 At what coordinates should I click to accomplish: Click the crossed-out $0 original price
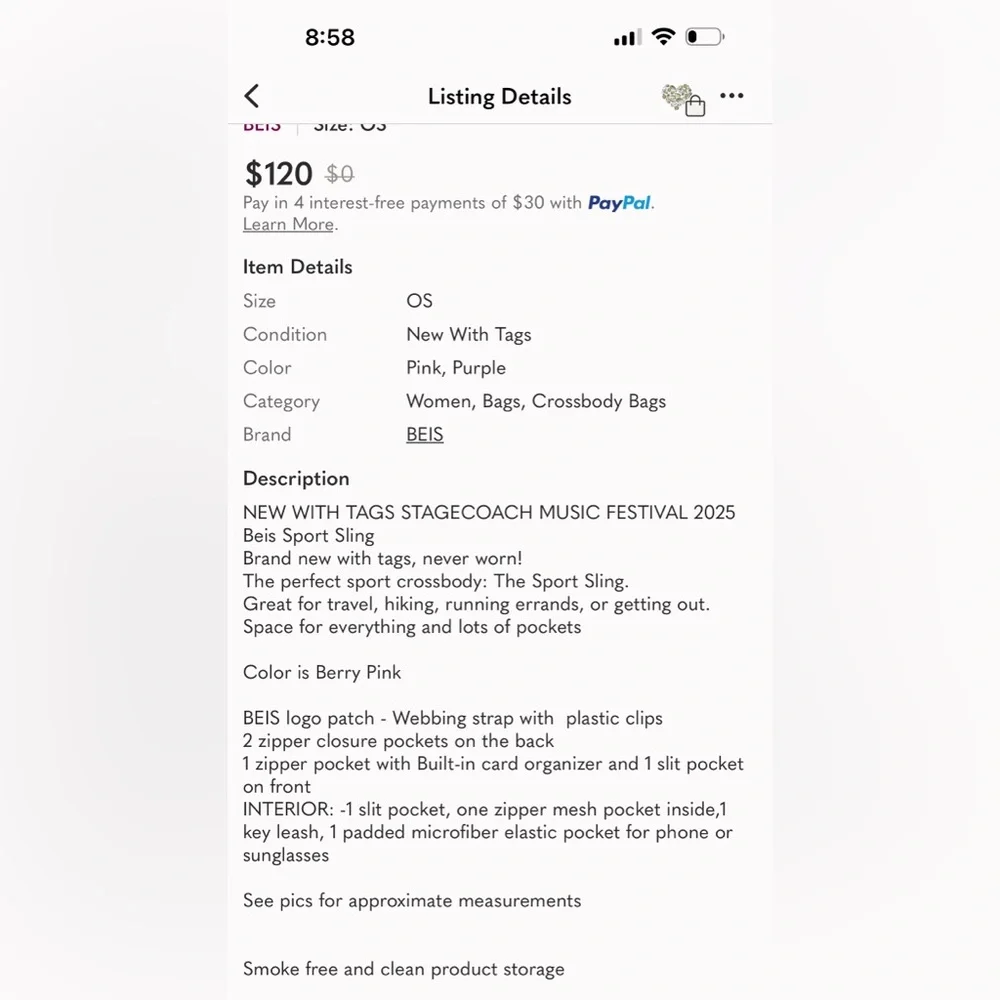[339, 174]
